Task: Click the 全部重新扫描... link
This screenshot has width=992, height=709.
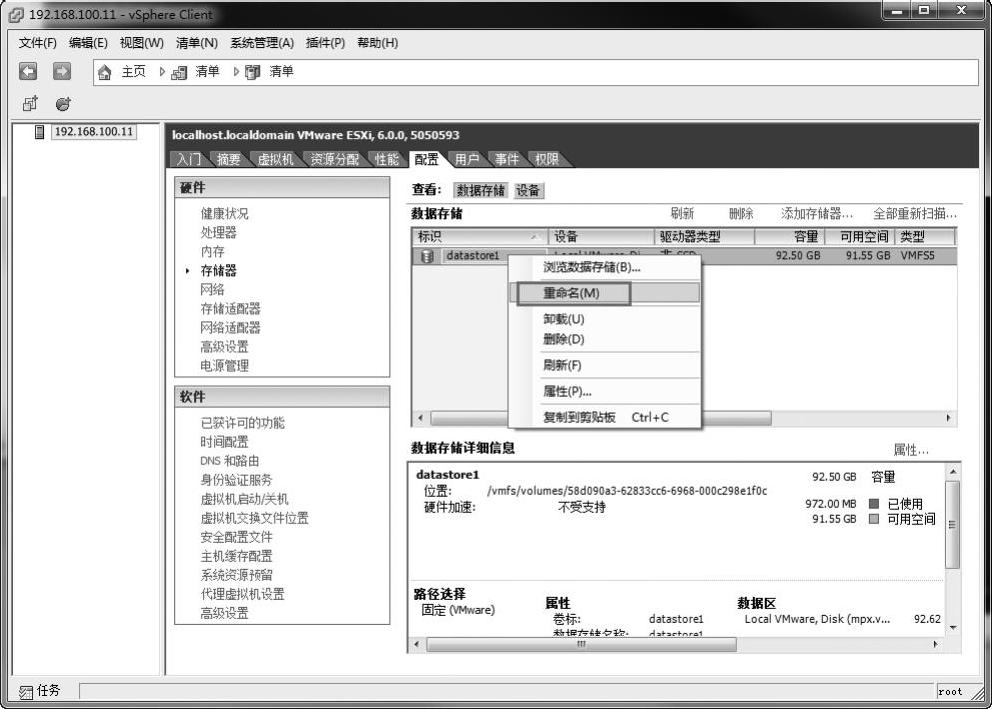Action: point(914,213)
